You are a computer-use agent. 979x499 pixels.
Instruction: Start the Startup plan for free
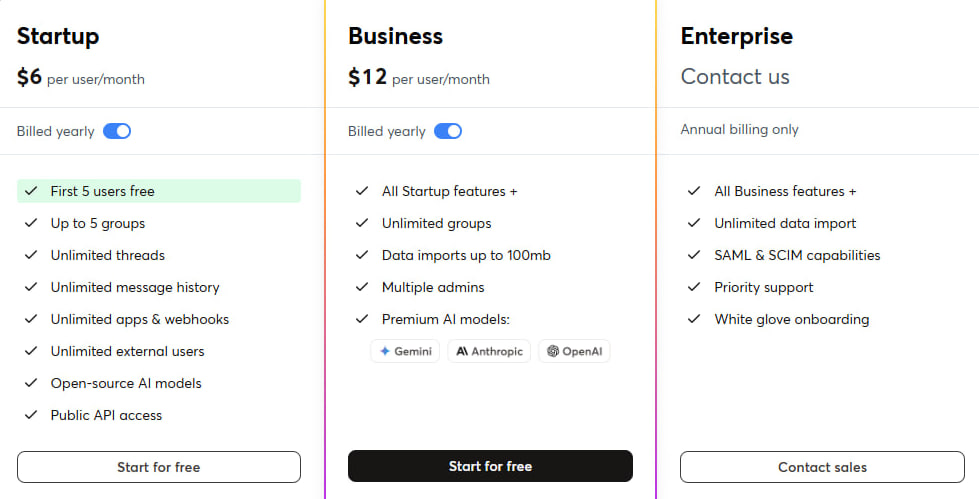pyautogui.click(x=159, y=467)
